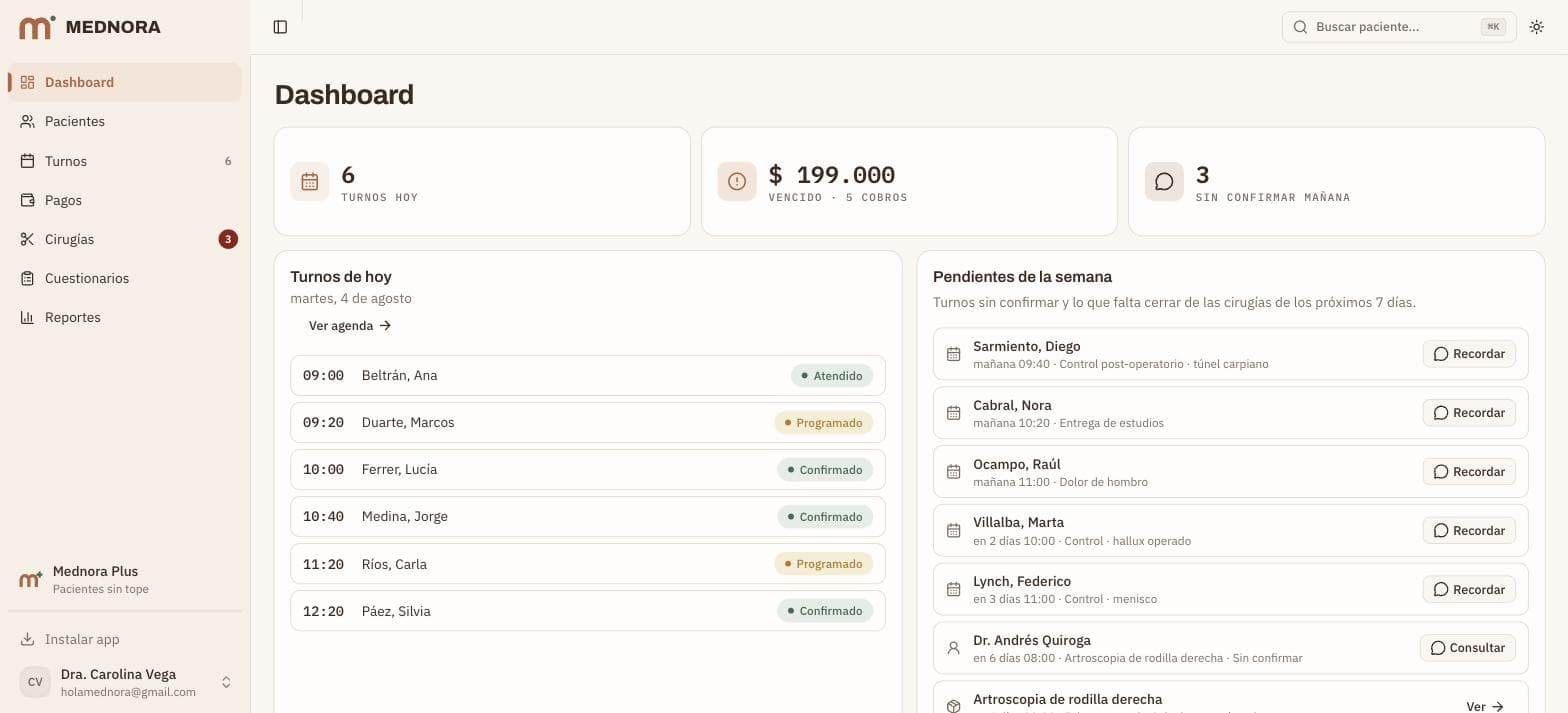Open Pagos in the sidebar
The width and height of the screenshot is (1568, 713).
(x=125, y=200)
